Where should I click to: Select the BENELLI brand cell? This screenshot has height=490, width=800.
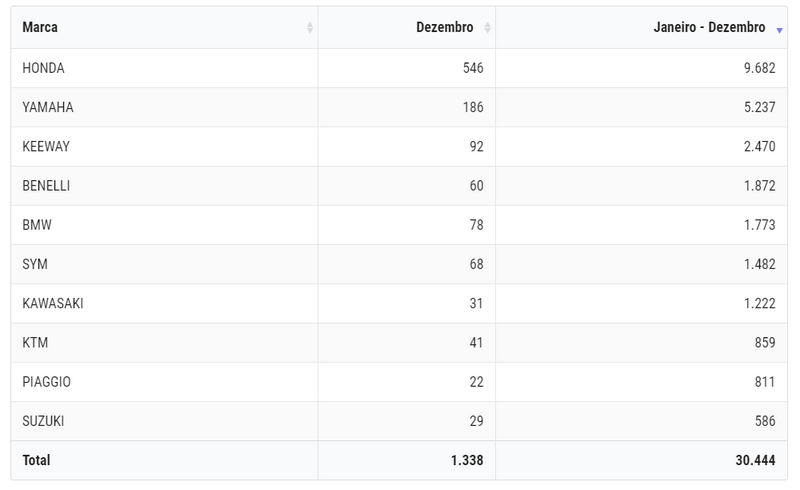click(46, 186)
